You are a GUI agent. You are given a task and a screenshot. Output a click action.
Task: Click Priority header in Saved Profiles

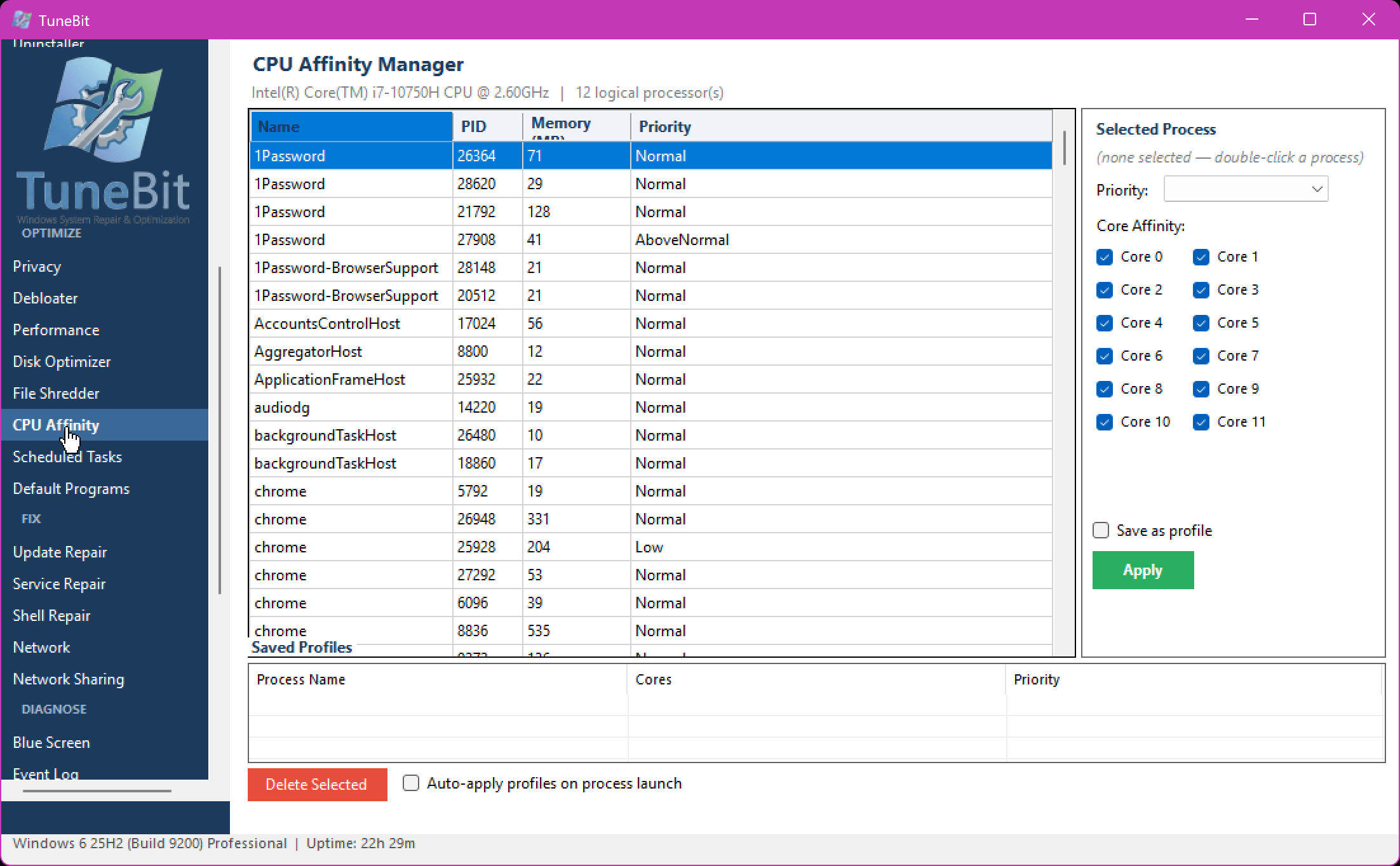pyautogui.click(x=1194, y=679)
